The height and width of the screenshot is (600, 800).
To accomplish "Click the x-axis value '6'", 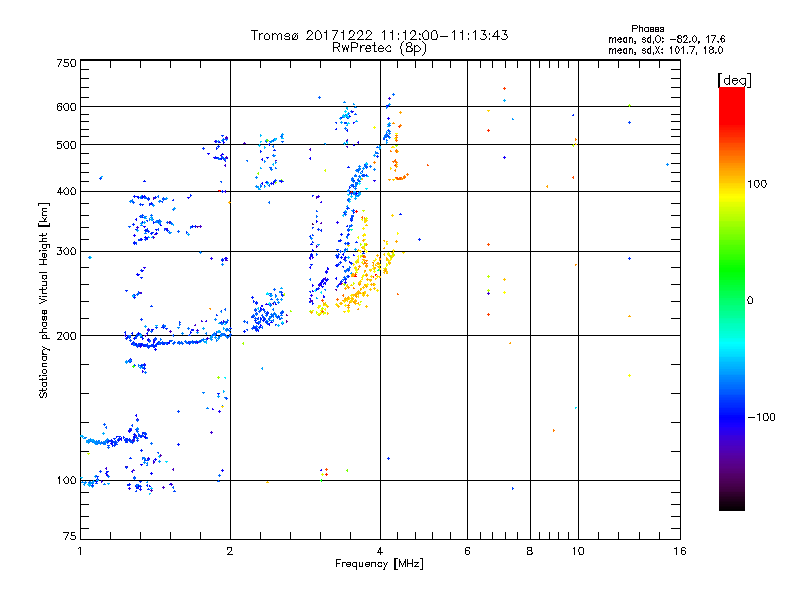I will [x=467, y=551].
